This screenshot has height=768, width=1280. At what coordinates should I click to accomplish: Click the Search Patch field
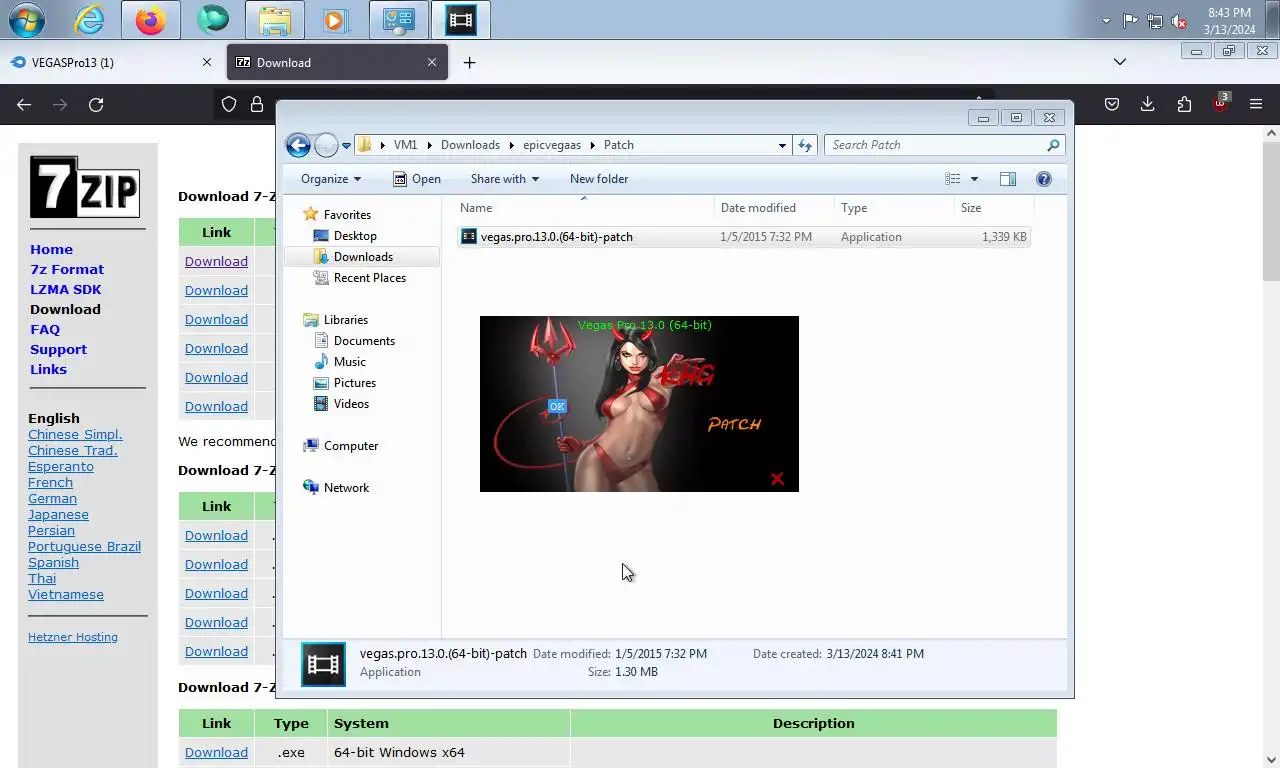(x=945, y=145)
